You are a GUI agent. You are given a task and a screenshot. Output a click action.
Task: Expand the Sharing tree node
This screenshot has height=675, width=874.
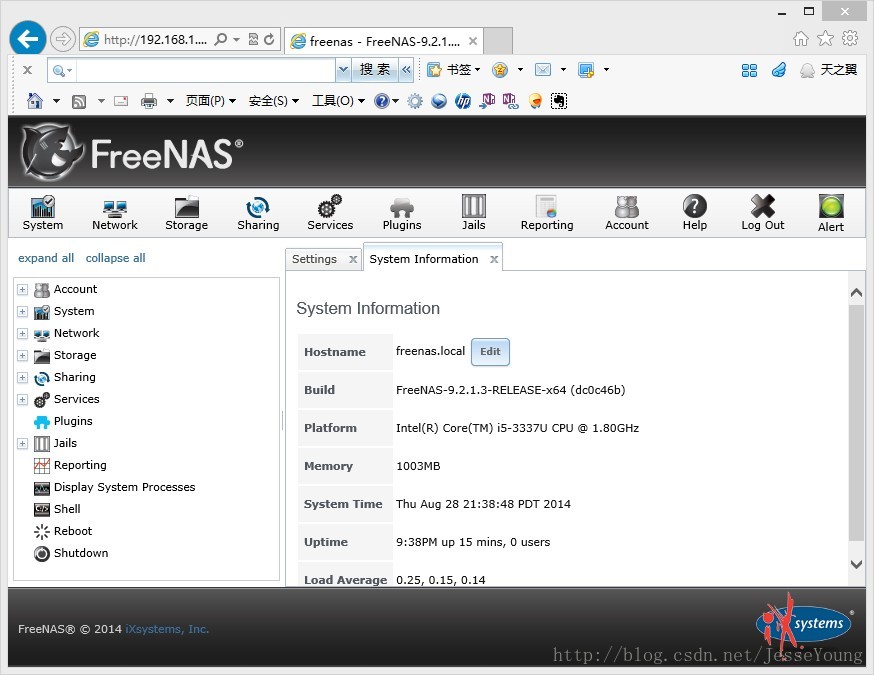[22, 377]
